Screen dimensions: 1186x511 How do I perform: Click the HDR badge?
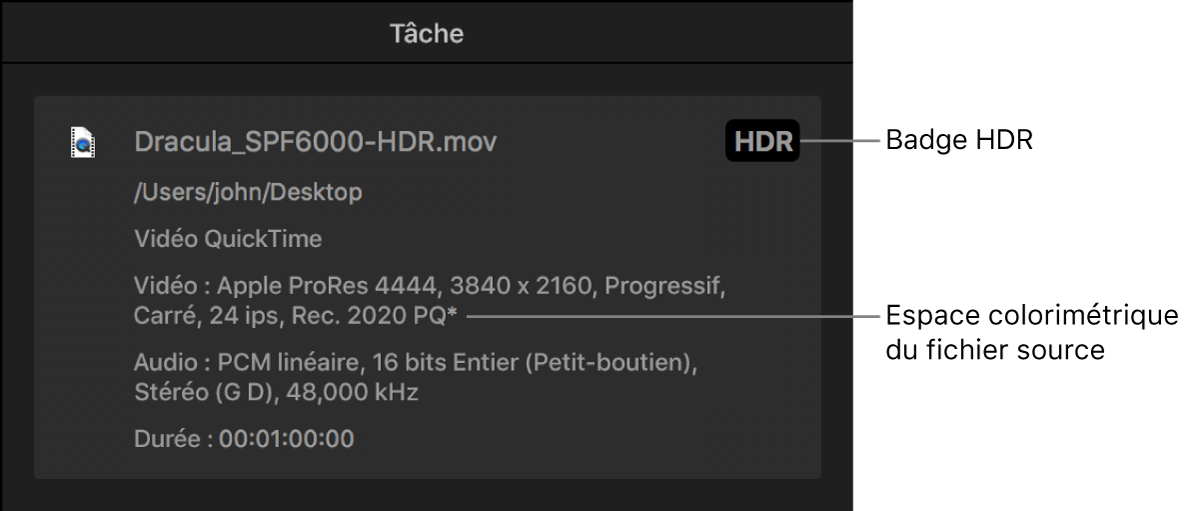(x=762, y=143)
